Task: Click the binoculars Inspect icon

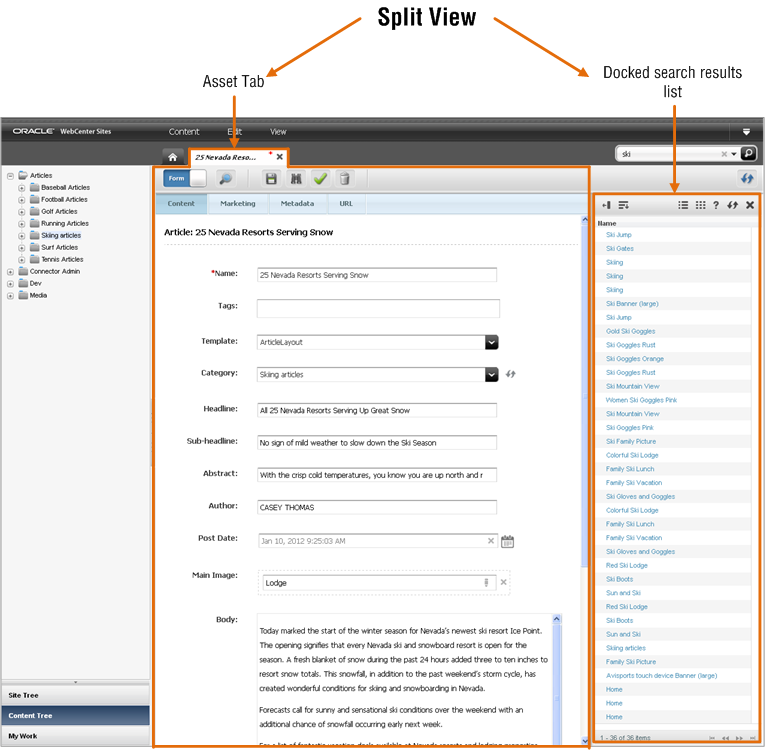Action: [x=296, y=179]
